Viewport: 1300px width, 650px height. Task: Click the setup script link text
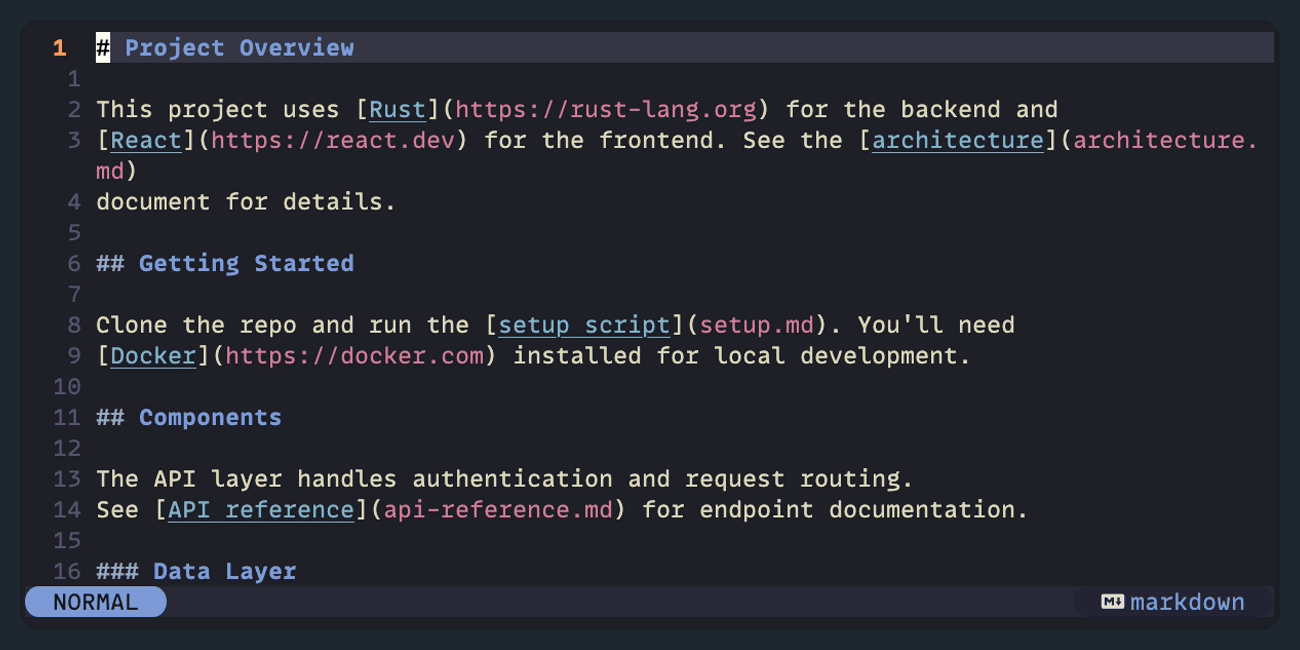pos(584,325)
